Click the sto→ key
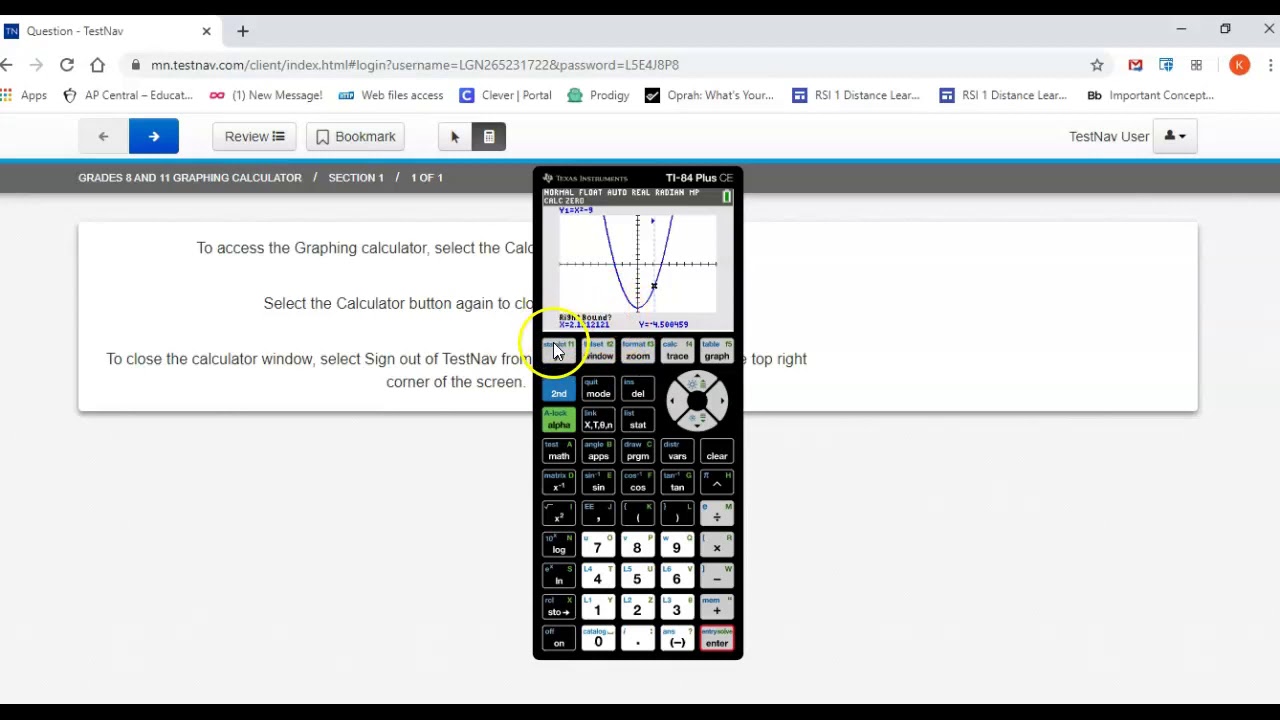This screenshot has height=720, width=1280. (558, 606)
